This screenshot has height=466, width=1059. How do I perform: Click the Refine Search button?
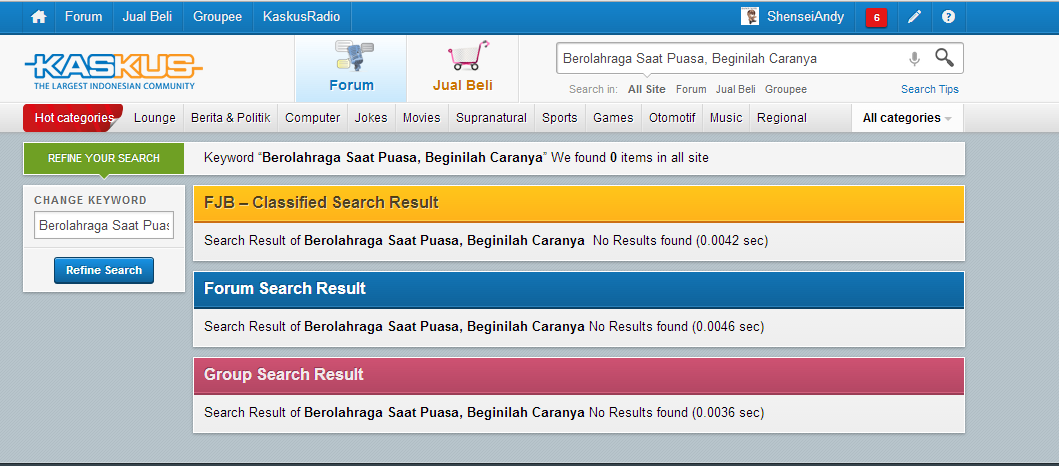(104, 270)
